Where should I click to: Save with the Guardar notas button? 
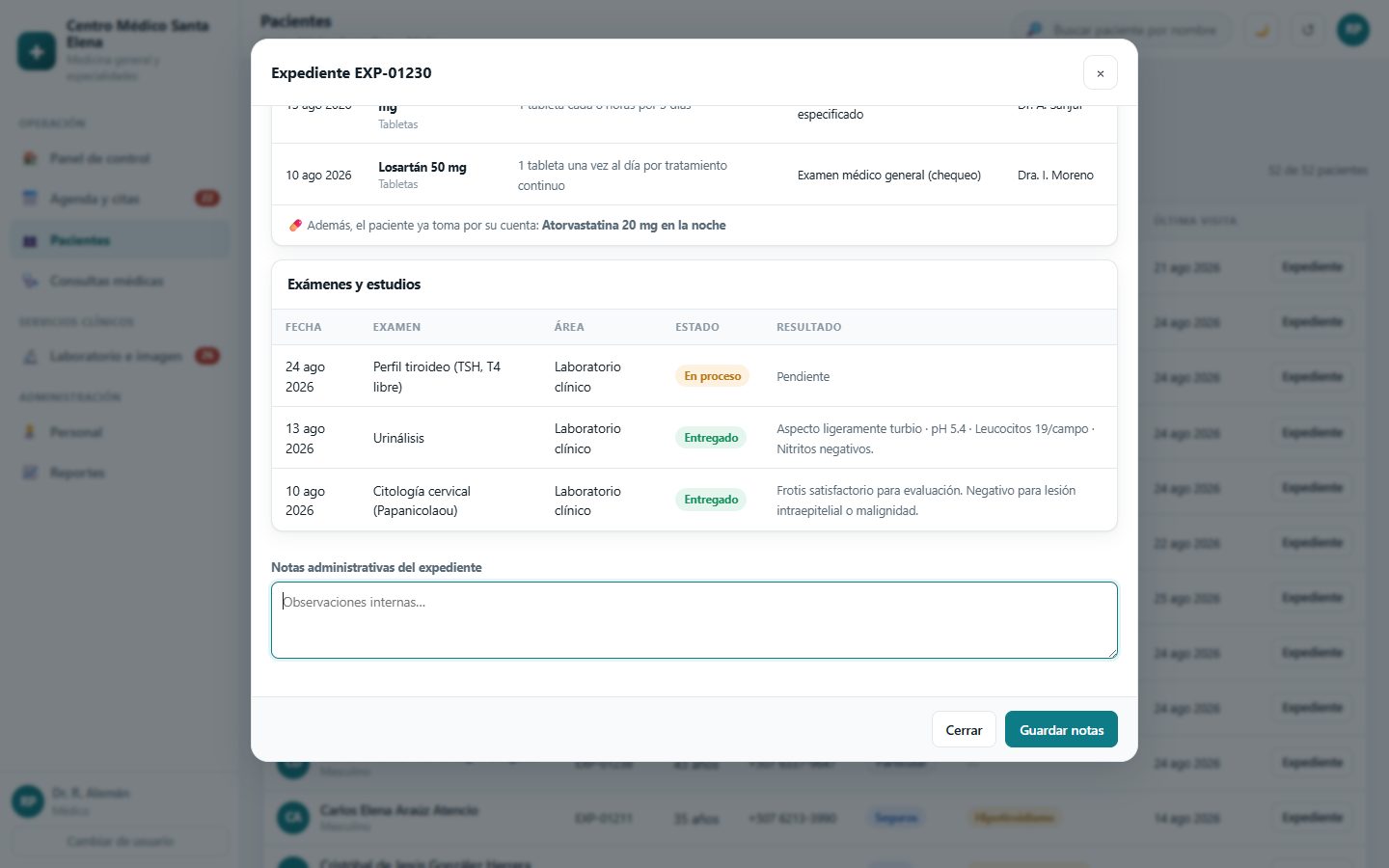point(1061,730)
